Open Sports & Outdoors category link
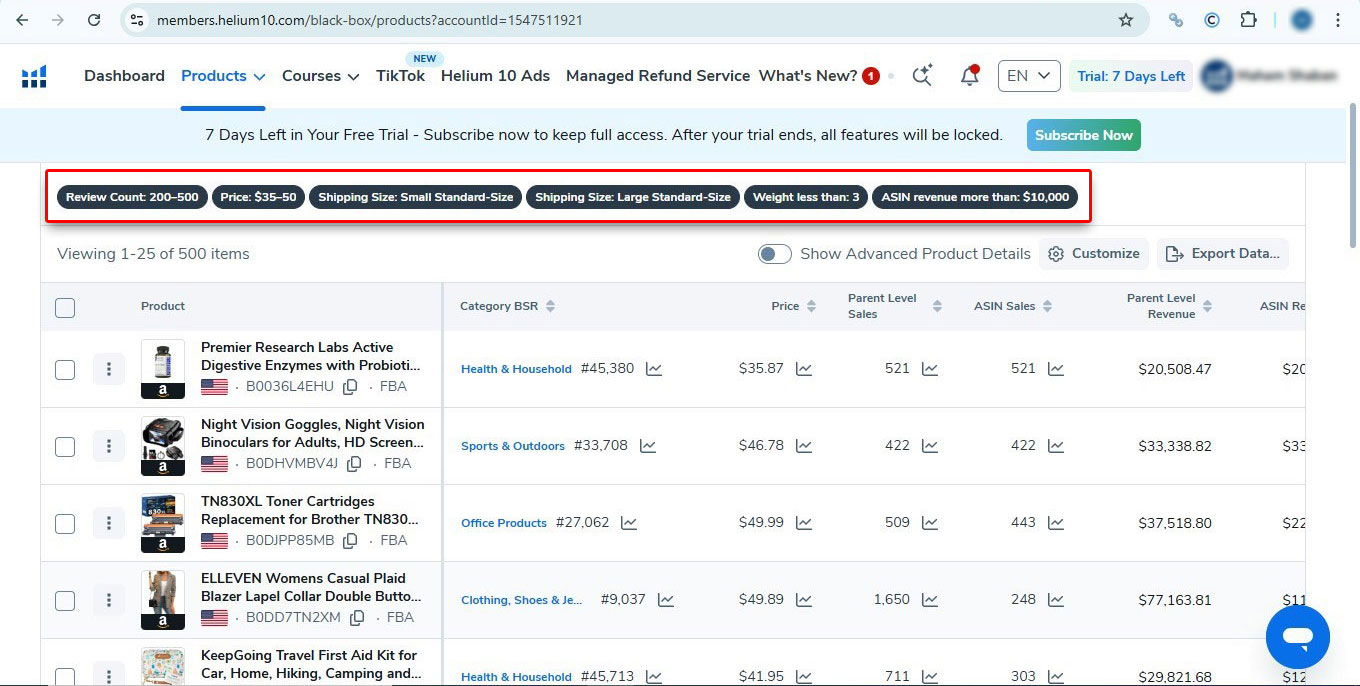 click(x=513, y=446)
